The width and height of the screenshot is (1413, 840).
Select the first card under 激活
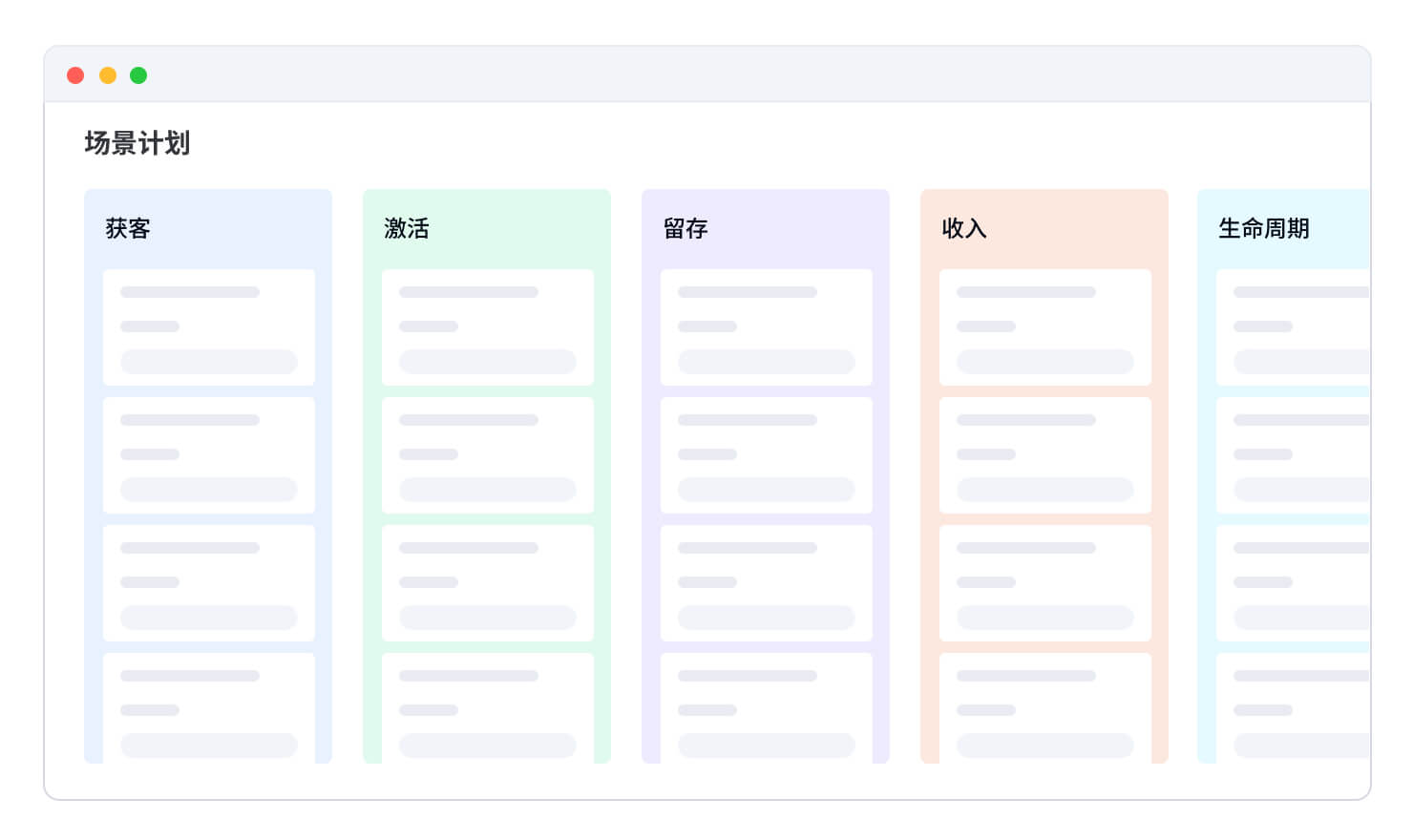[x=488, y=327]
